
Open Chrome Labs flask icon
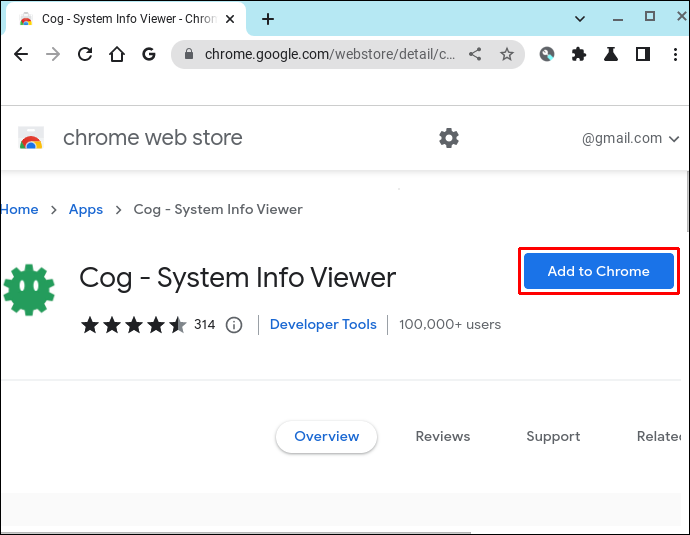(611, 54)
